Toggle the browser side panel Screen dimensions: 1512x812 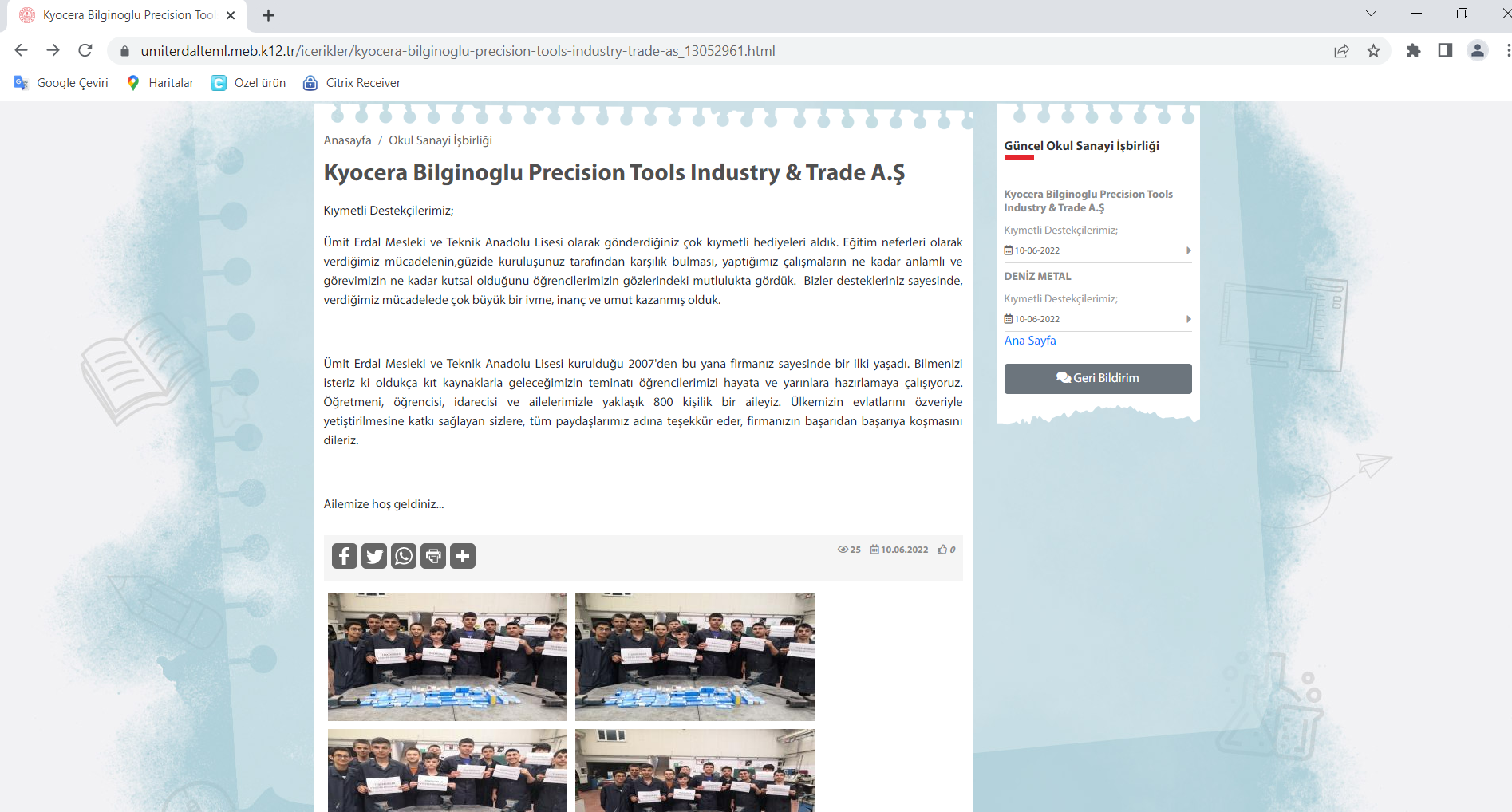coord(1445,51)
